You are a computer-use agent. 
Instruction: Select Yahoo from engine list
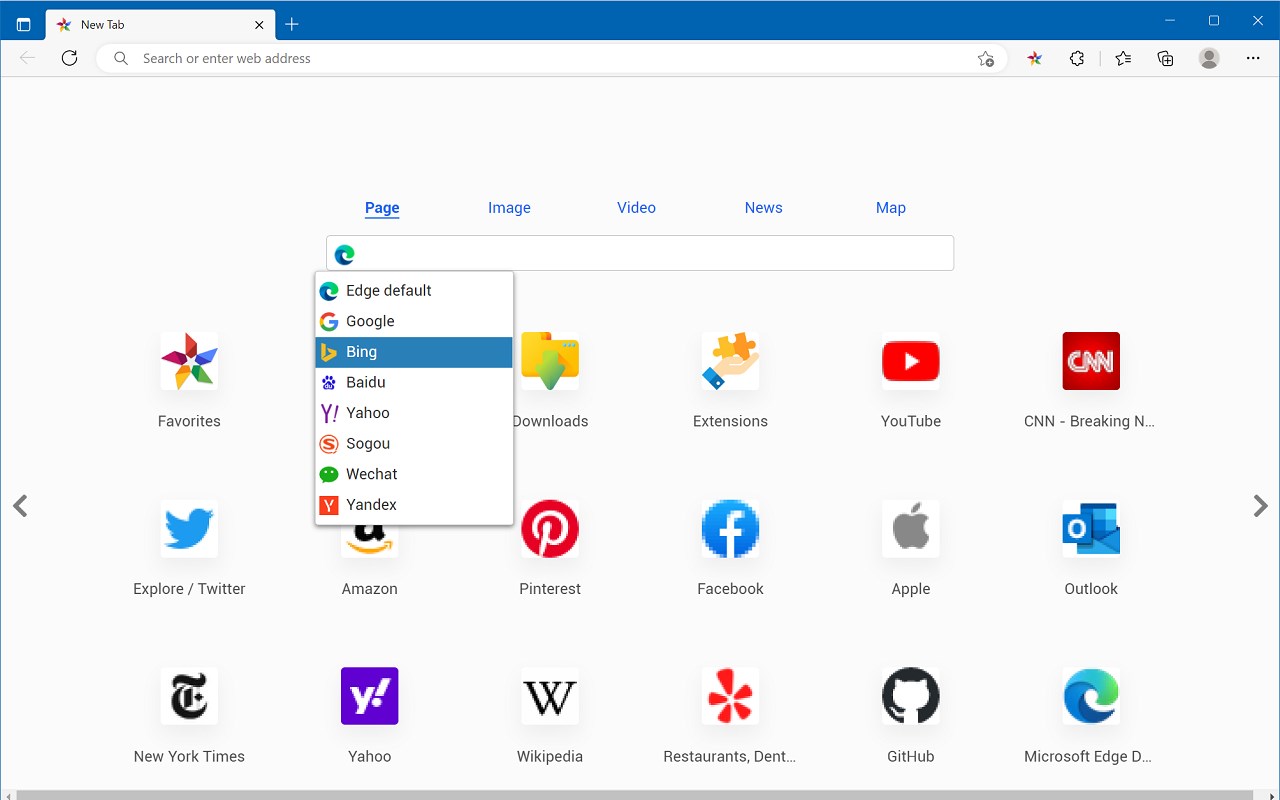(414, 413)
